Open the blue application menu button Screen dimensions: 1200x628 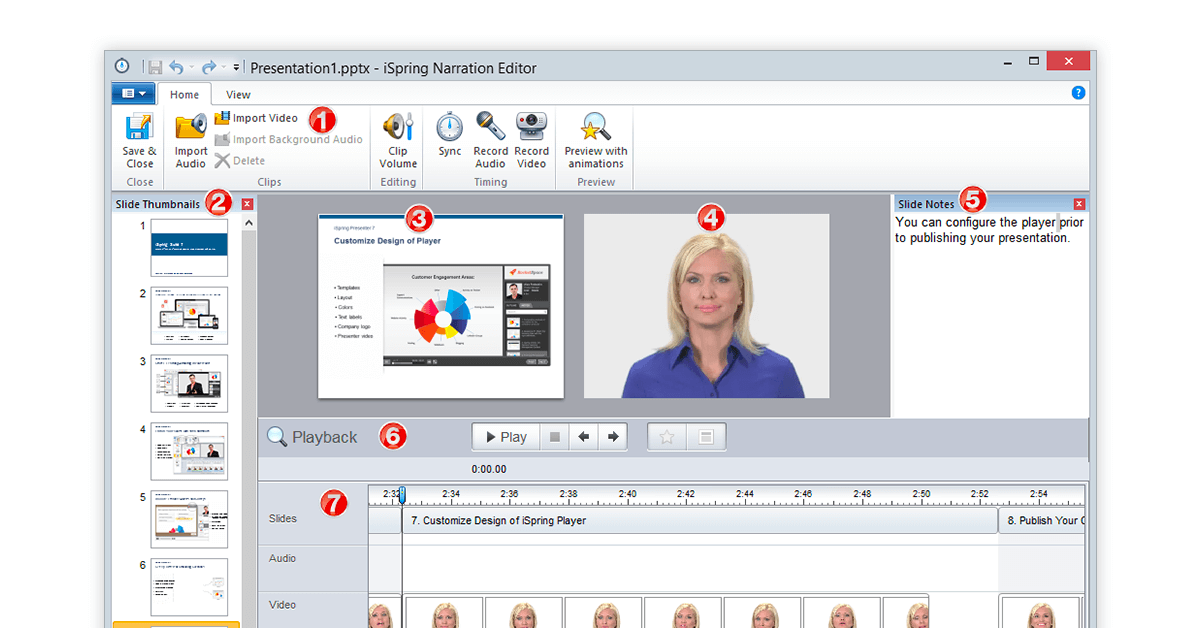133,94
